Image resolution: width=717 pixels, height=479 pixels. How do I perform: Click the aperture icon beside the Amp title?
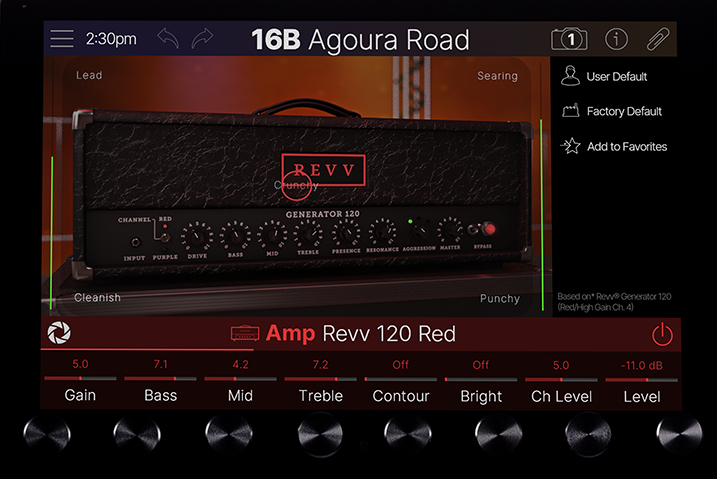click(59, 333)
